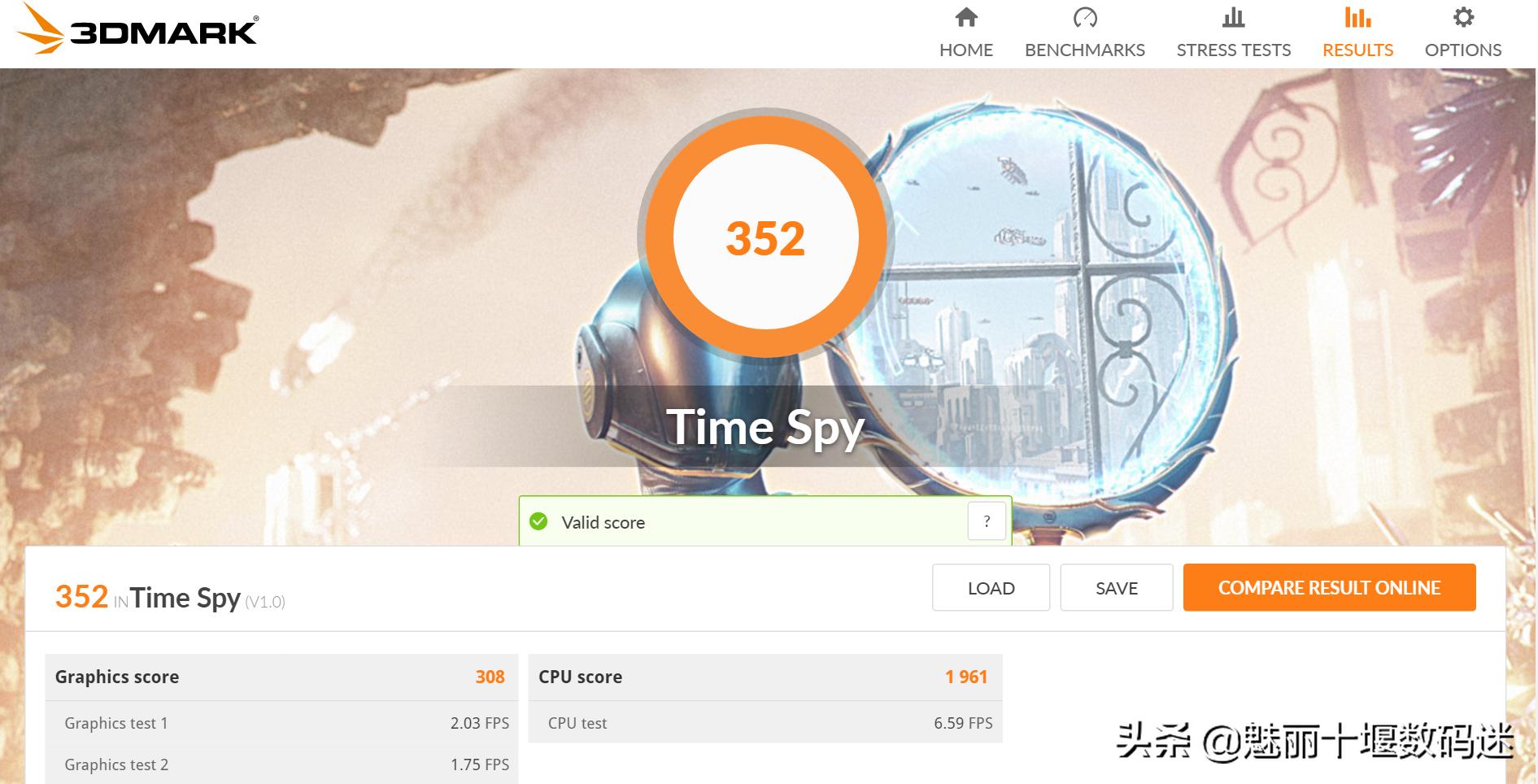Open the Options gear icon

pyautogui.click(x=1463, y=17)
